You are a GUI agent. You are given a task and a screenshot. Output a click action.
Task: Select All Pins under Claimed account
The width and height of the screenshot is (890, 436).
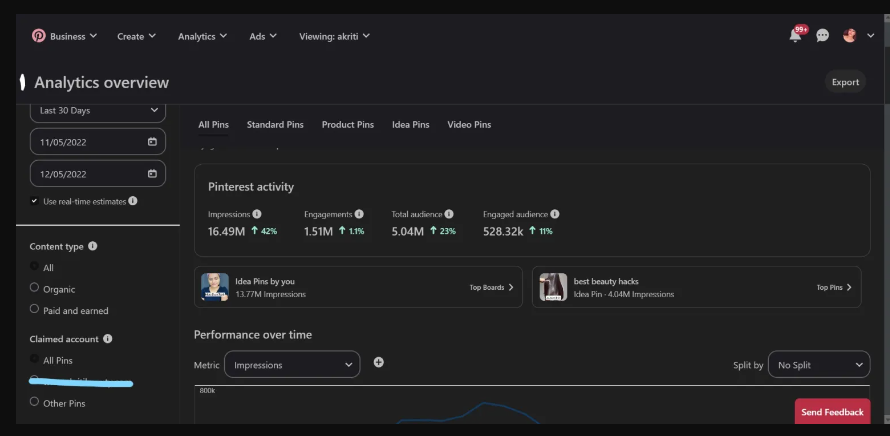tap(35, 359)
